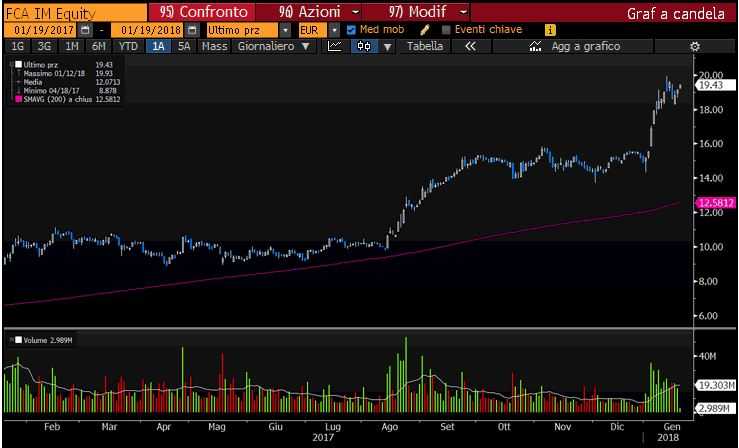Open chart settings gear icon

point(695,46)
